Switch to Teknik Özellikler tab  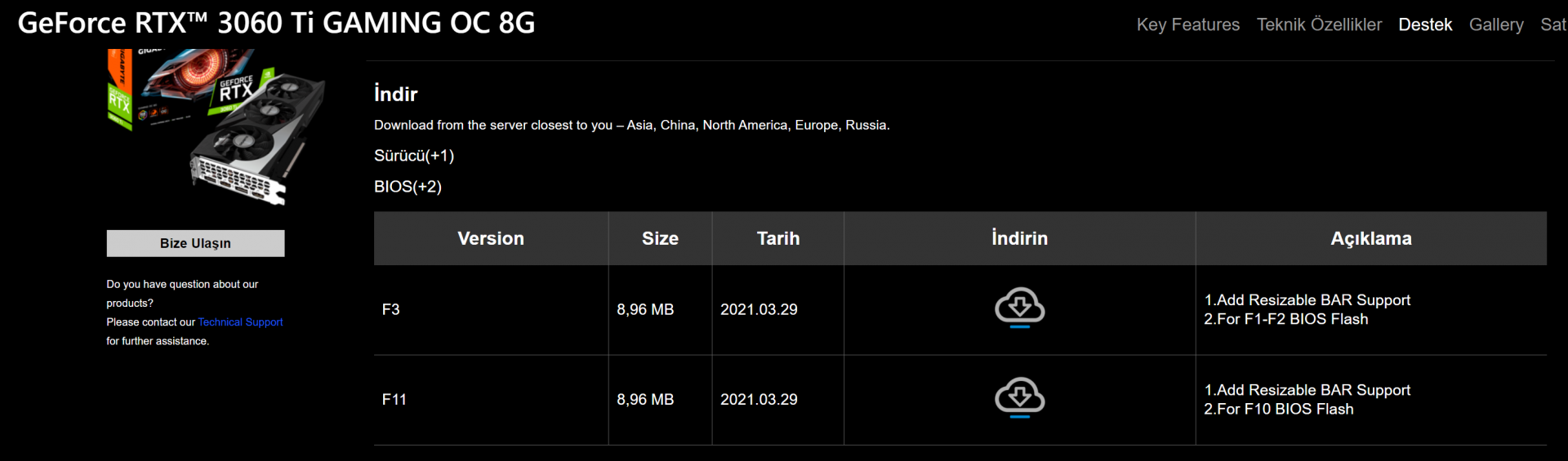click(1319, 24)
